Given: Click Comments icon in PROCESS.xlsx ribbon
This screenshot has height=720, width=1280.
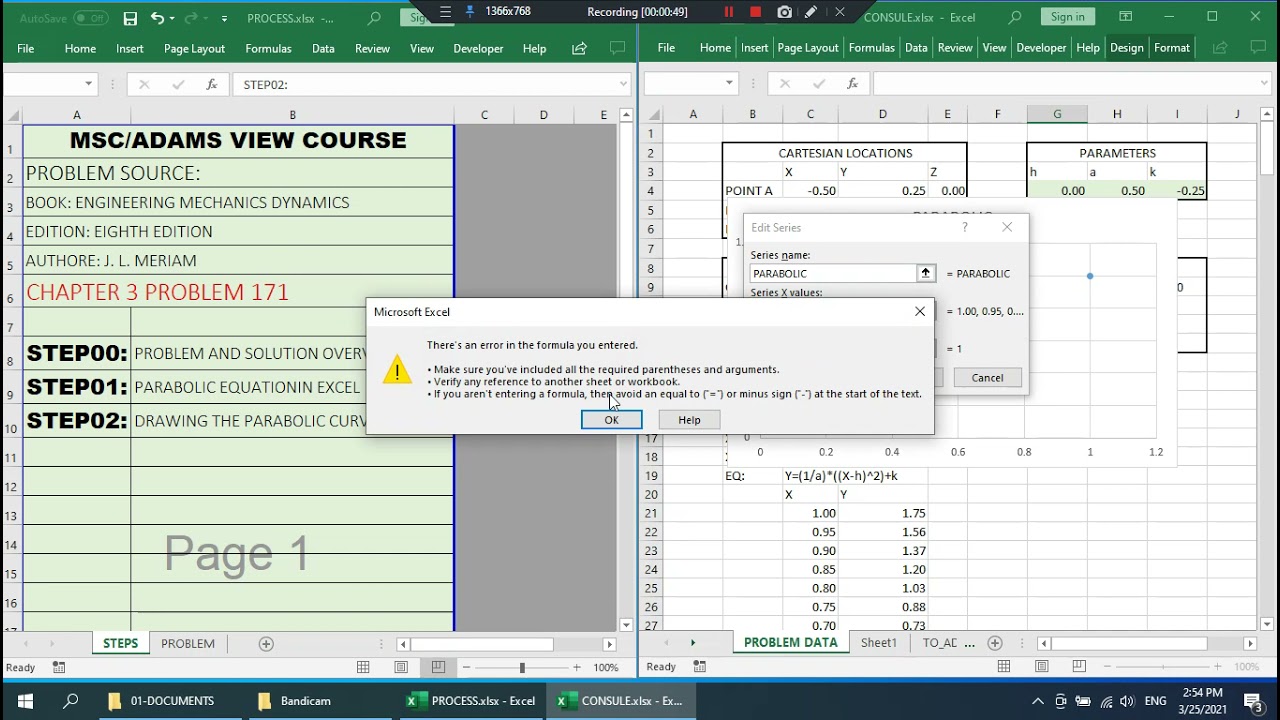Looking at the screenshot, I should [617, 48].
